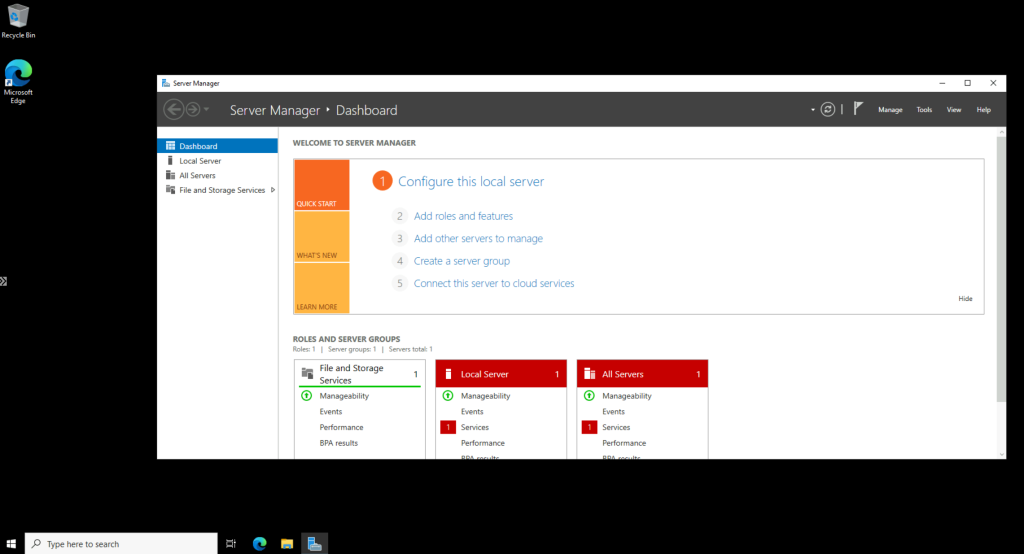The width and height of the screenshot is (1024, 554).
Task: Select Local Server in the navigation pane
Action: (x=217, y=161)
